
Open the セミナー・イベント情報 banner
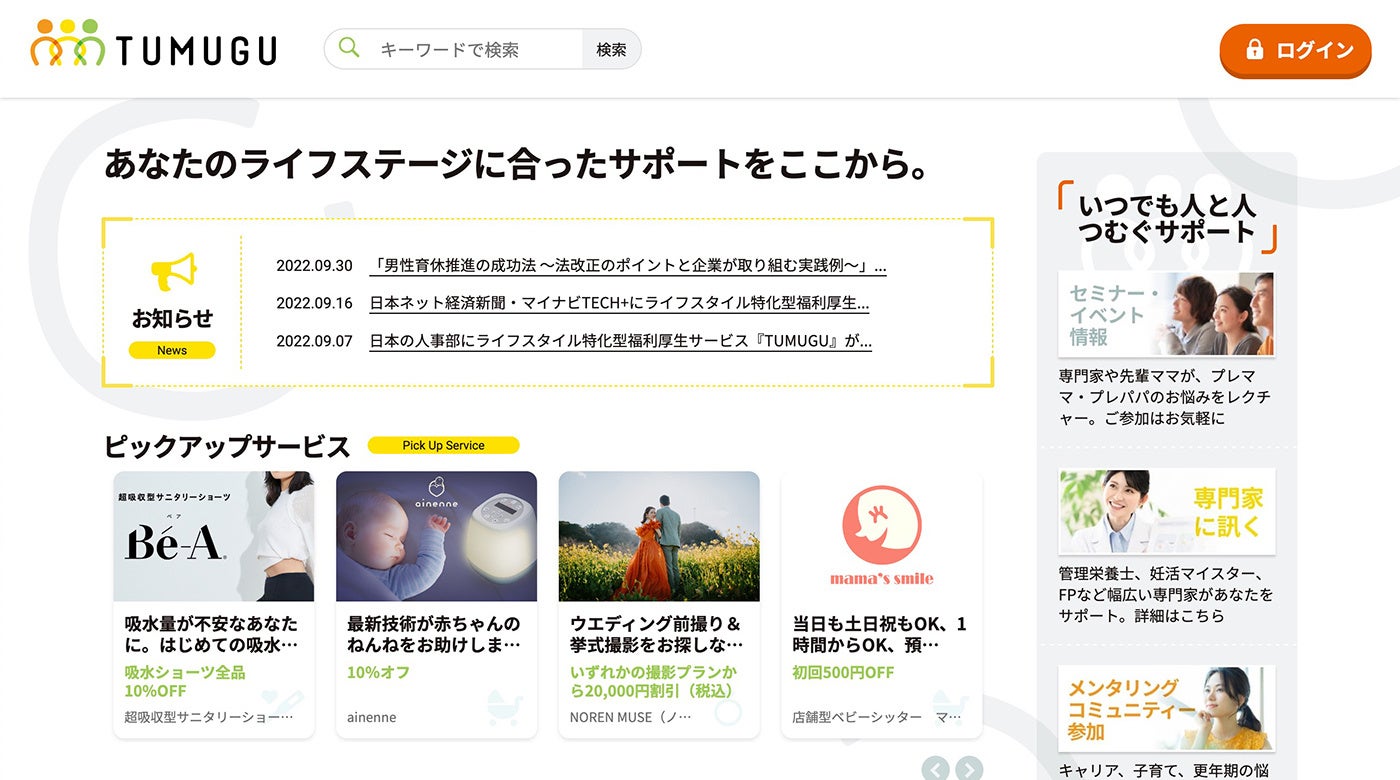[x=1166, y=314]
